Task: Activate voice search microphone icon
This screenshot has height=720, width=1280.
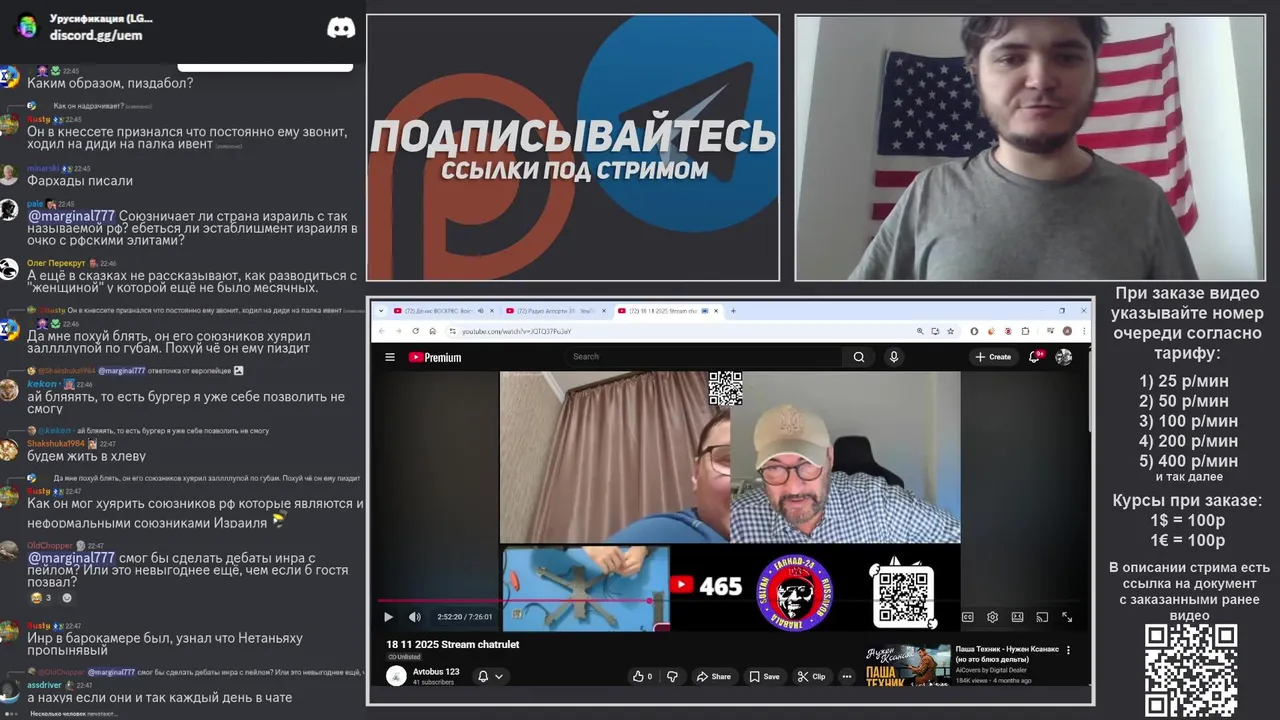Action: pos(894,357)
